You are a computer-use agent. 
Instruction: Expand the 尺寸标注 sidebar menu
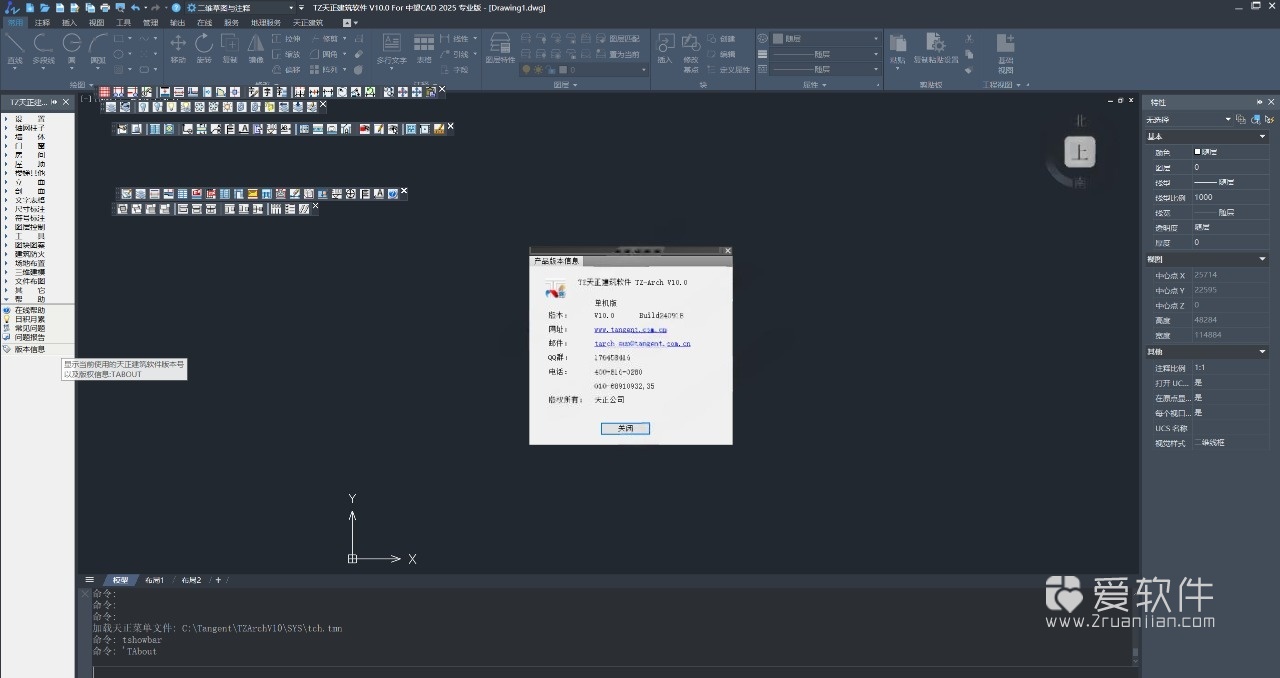tap(29, 209)
